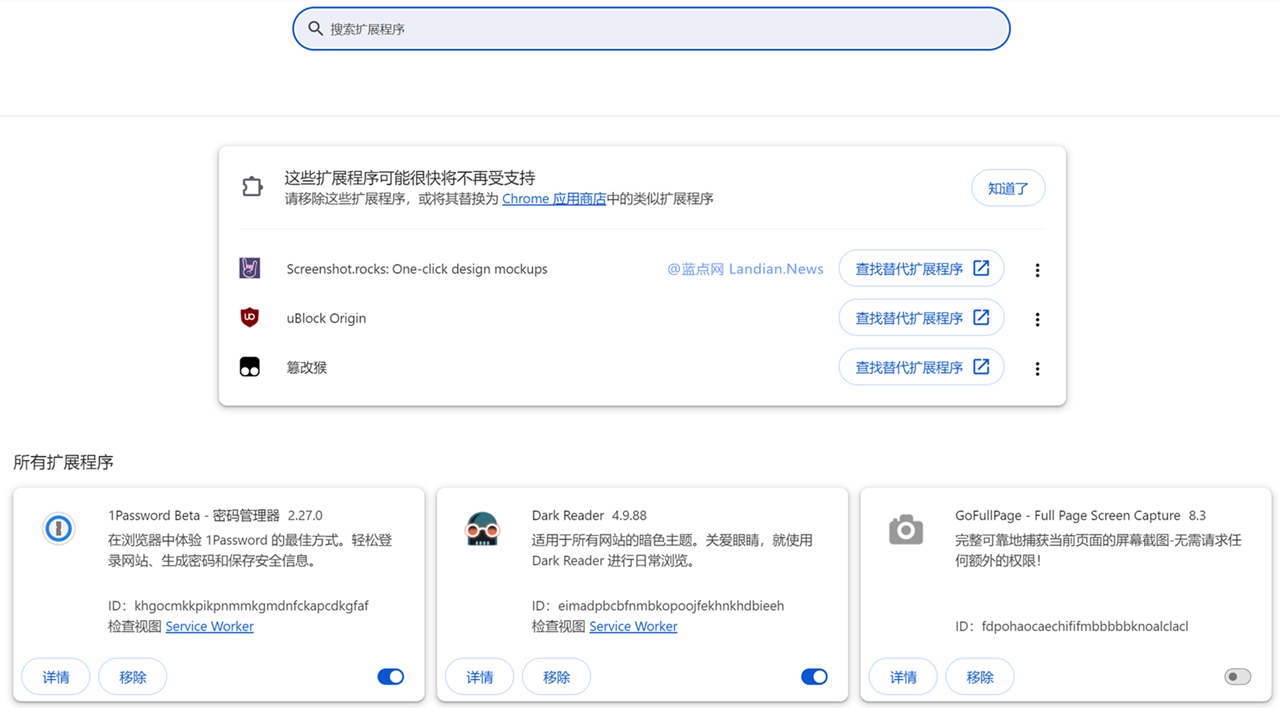Click the Dark Reader skull icon

(x=482, y=528)
